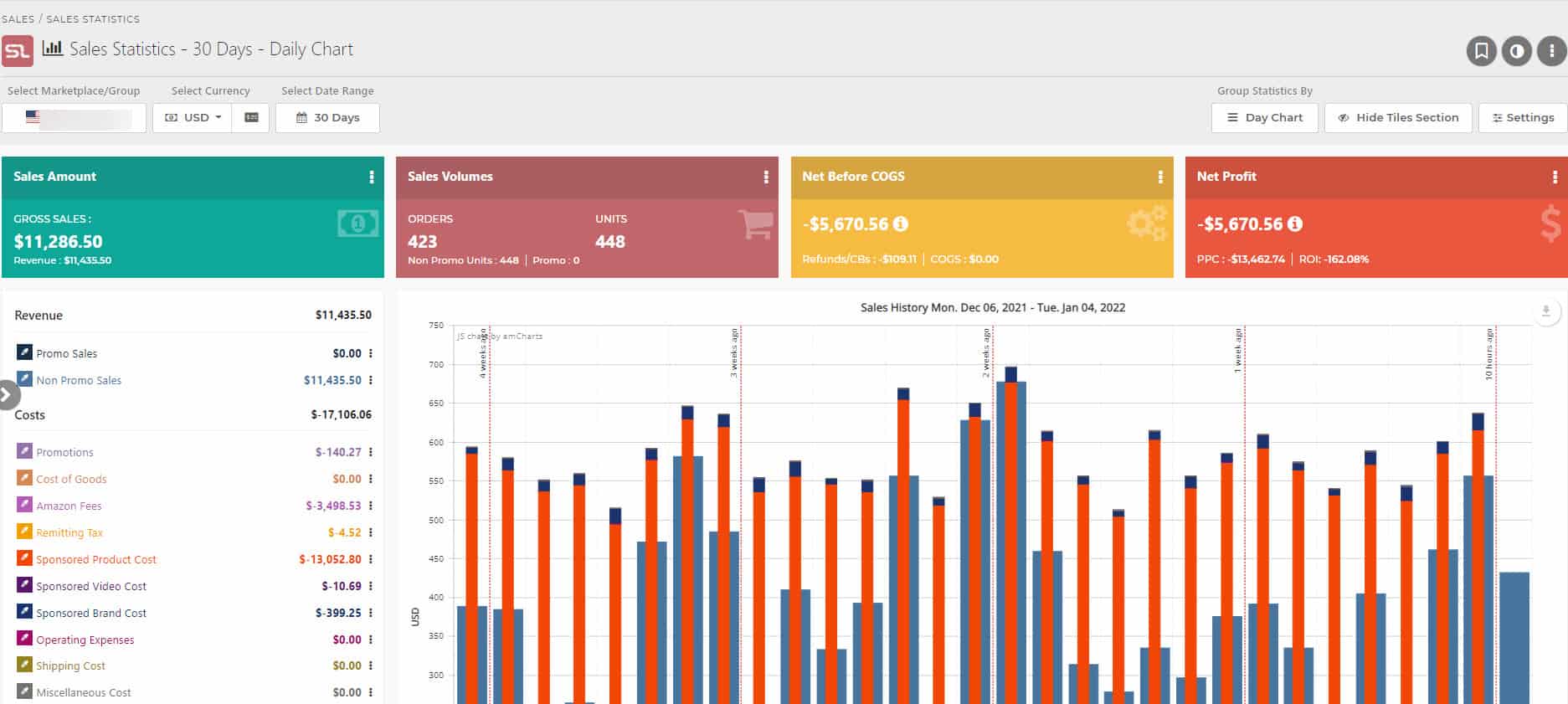Toggle Non Promo Sales series checkbox
Viewport: 1568px width, 704px height.
24,379
